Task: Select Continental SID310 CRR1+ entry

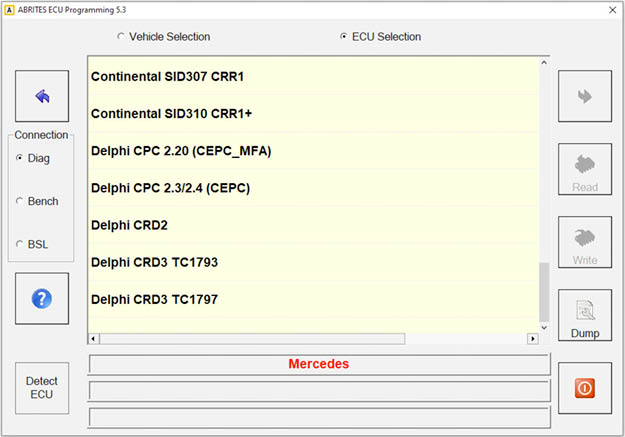Action: click(x=171, y=114)
